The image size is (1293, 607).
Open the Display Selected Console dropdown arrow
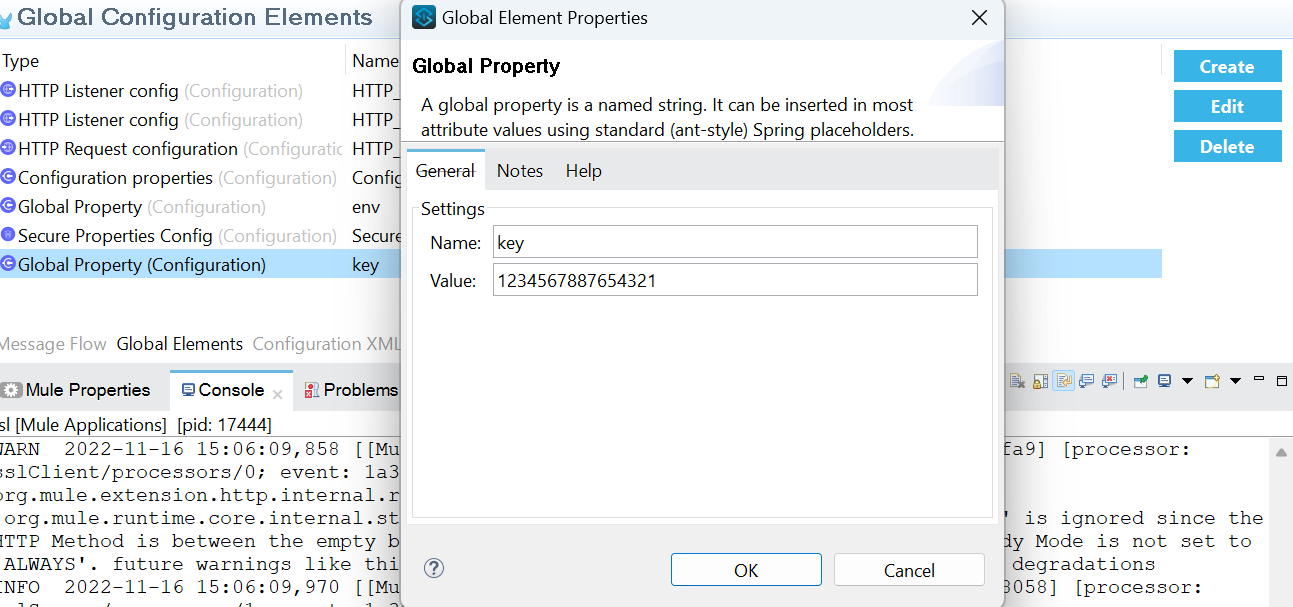coord(1188,381)
